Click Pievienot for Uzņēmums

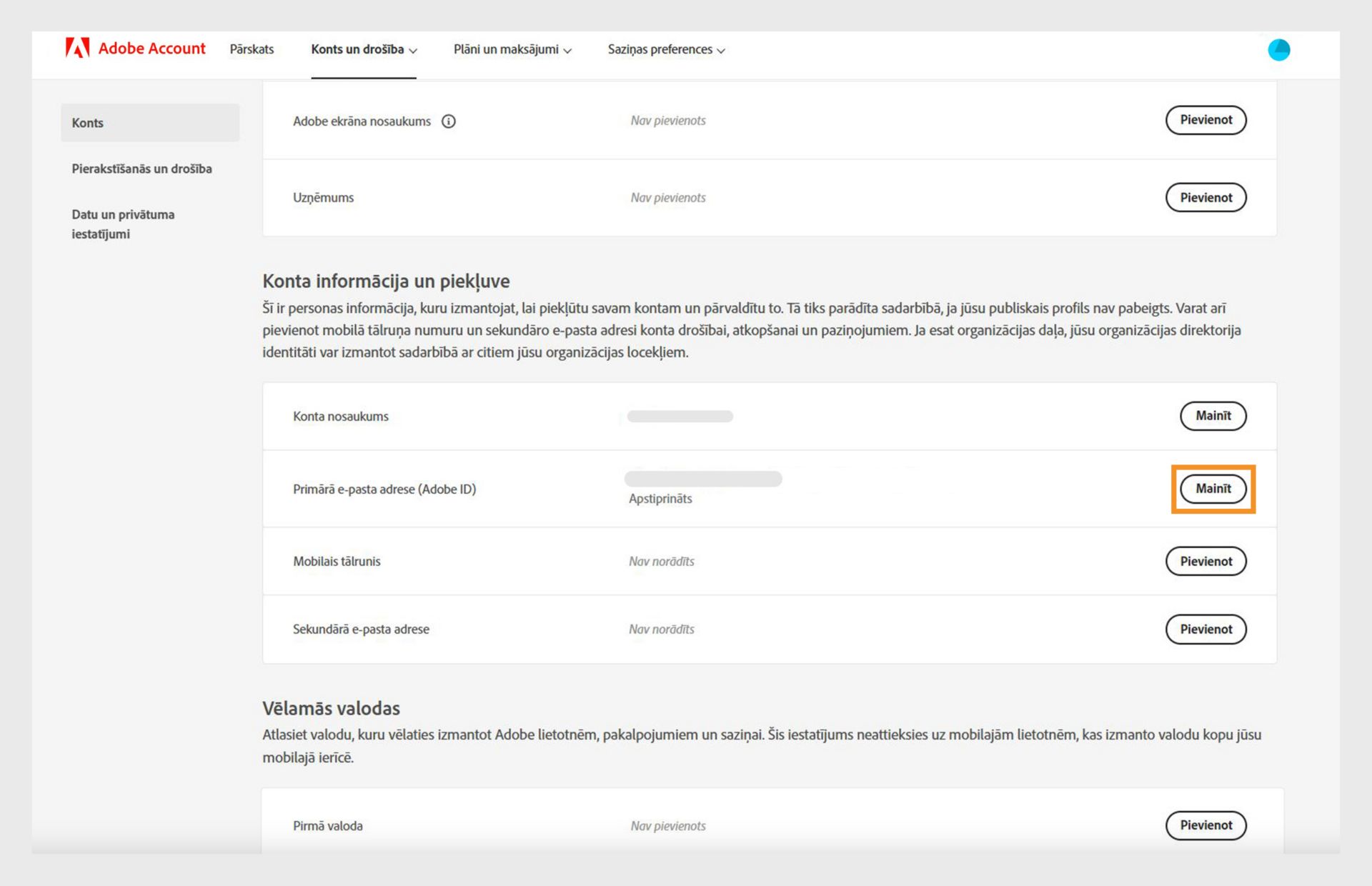[1206, 198]
